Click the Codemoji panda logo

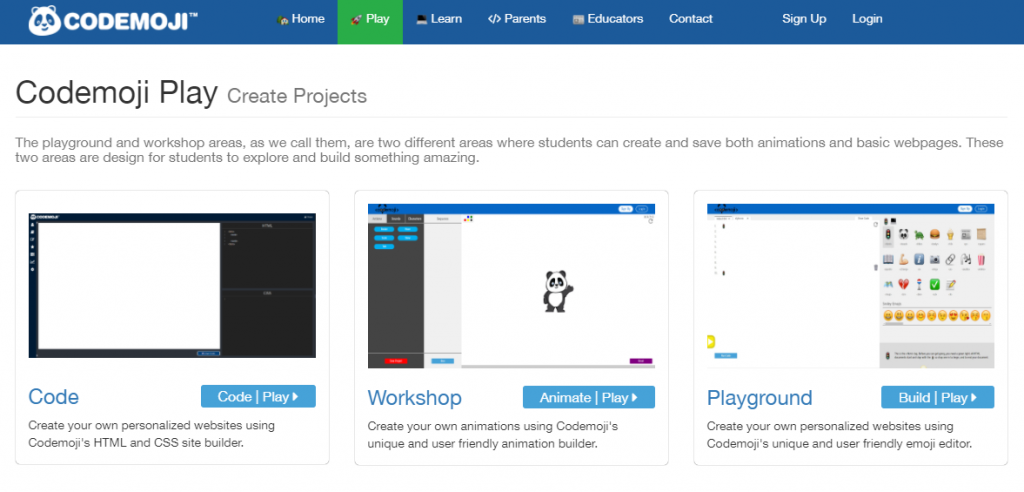point(113,20)
